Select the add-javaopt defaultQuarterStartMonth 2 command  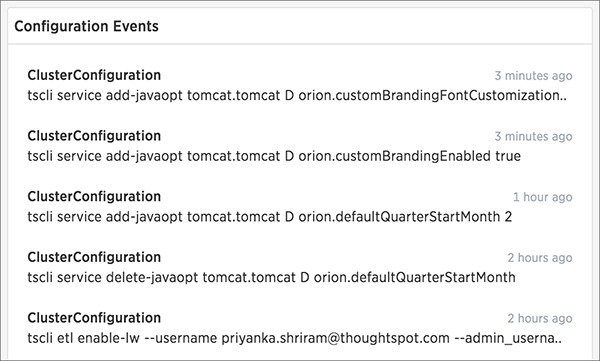coord(270,217)
